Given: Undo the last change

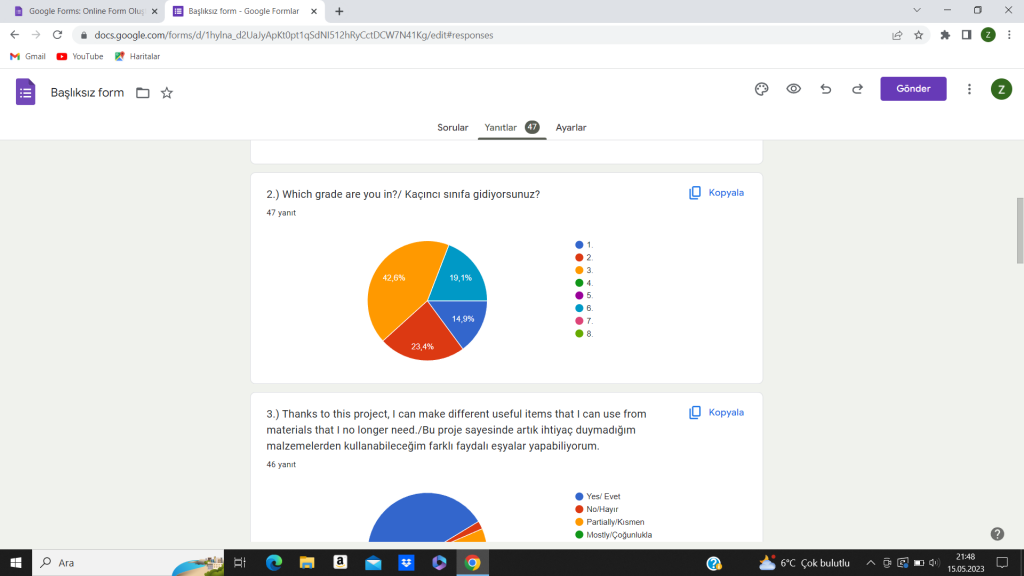Looking at the screenshot, I should click(x=825, y=89).
